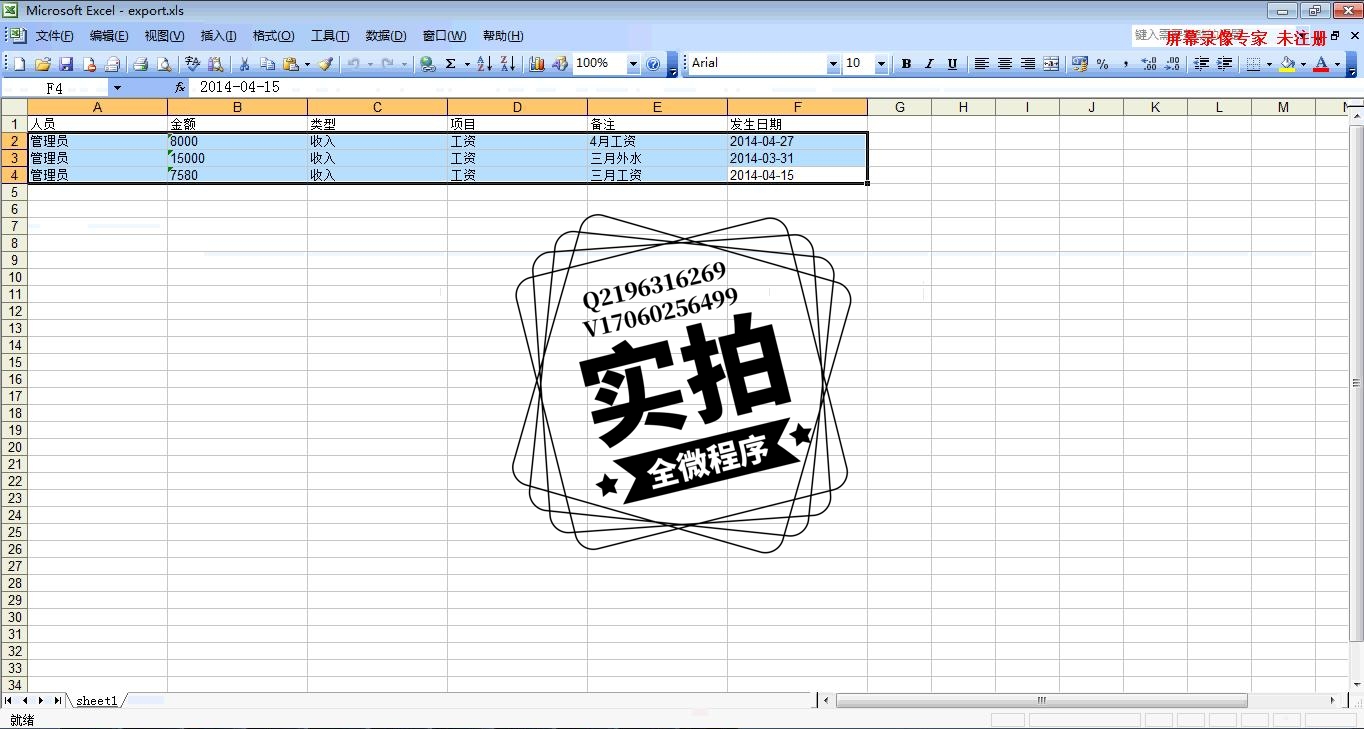
Task: Select row 10 header
Action: point(14,277)
